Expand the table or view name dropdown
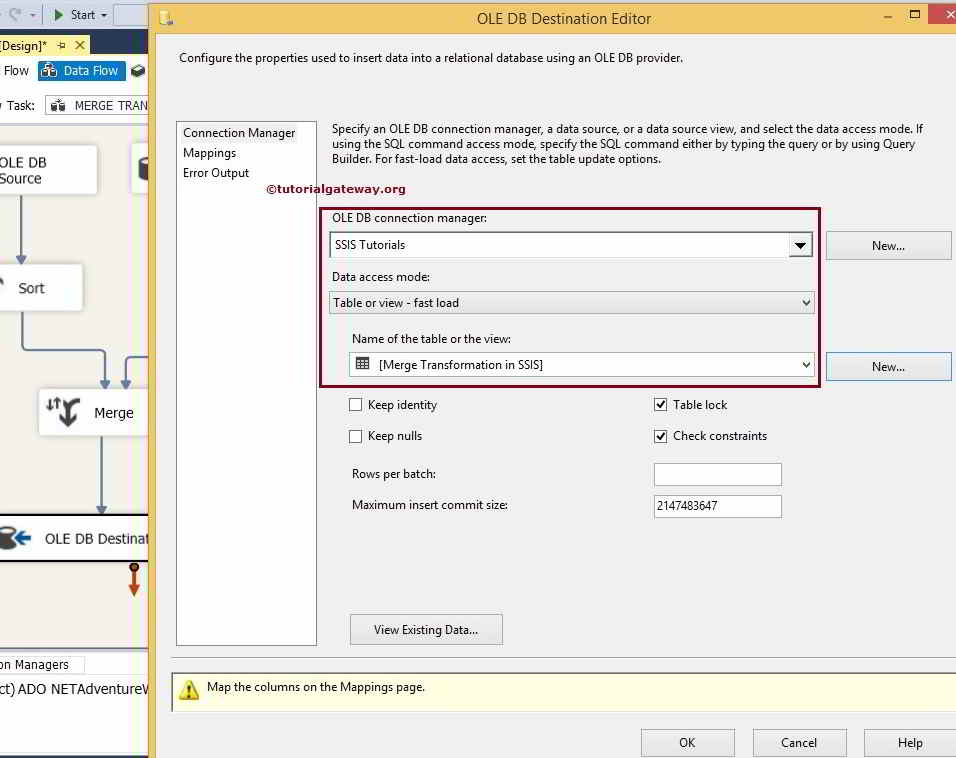The image size is (956, 758). click(806, 365)
